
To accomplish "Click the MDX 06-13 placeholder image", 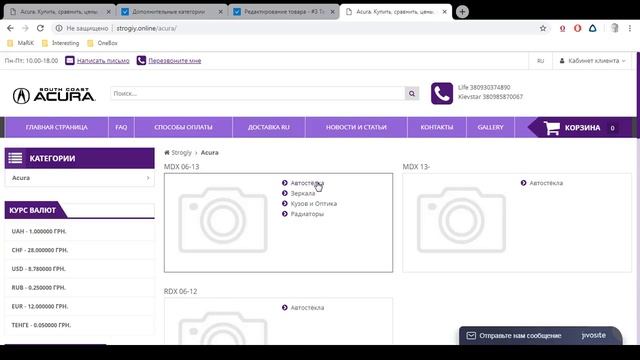I will click(223, 220).
